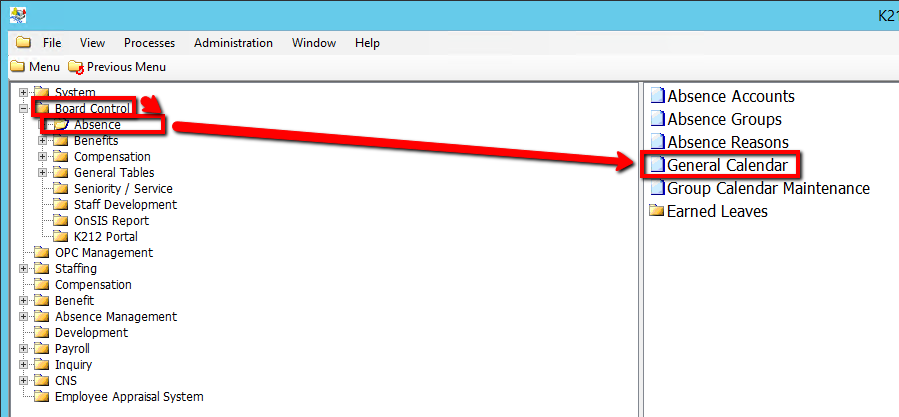
Task: Click the application icon in title bar
Action: [x=18, y=15]
